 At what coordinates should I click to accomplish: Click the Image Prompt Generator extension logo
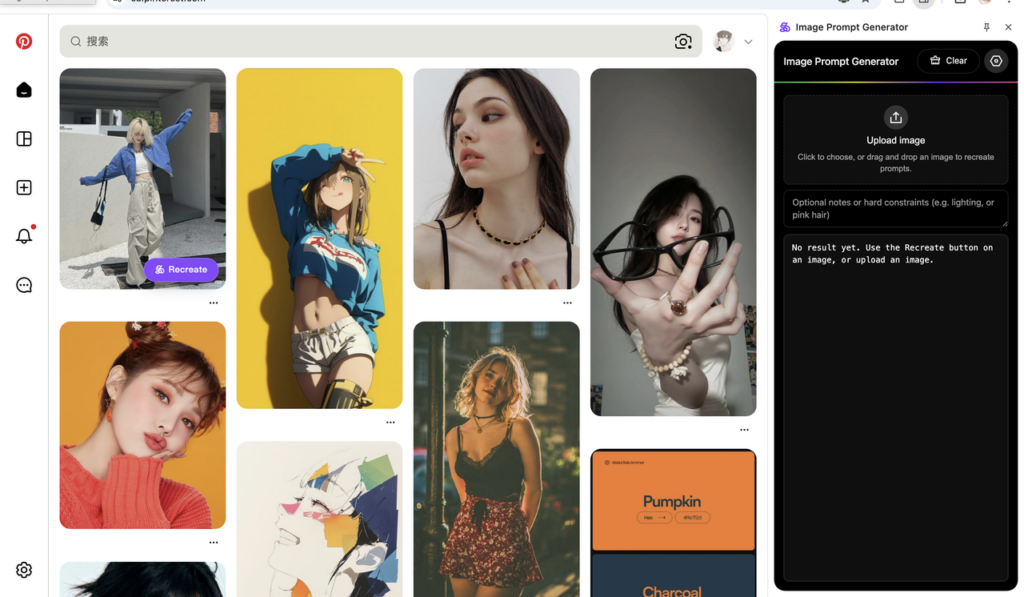click(785, 27)
